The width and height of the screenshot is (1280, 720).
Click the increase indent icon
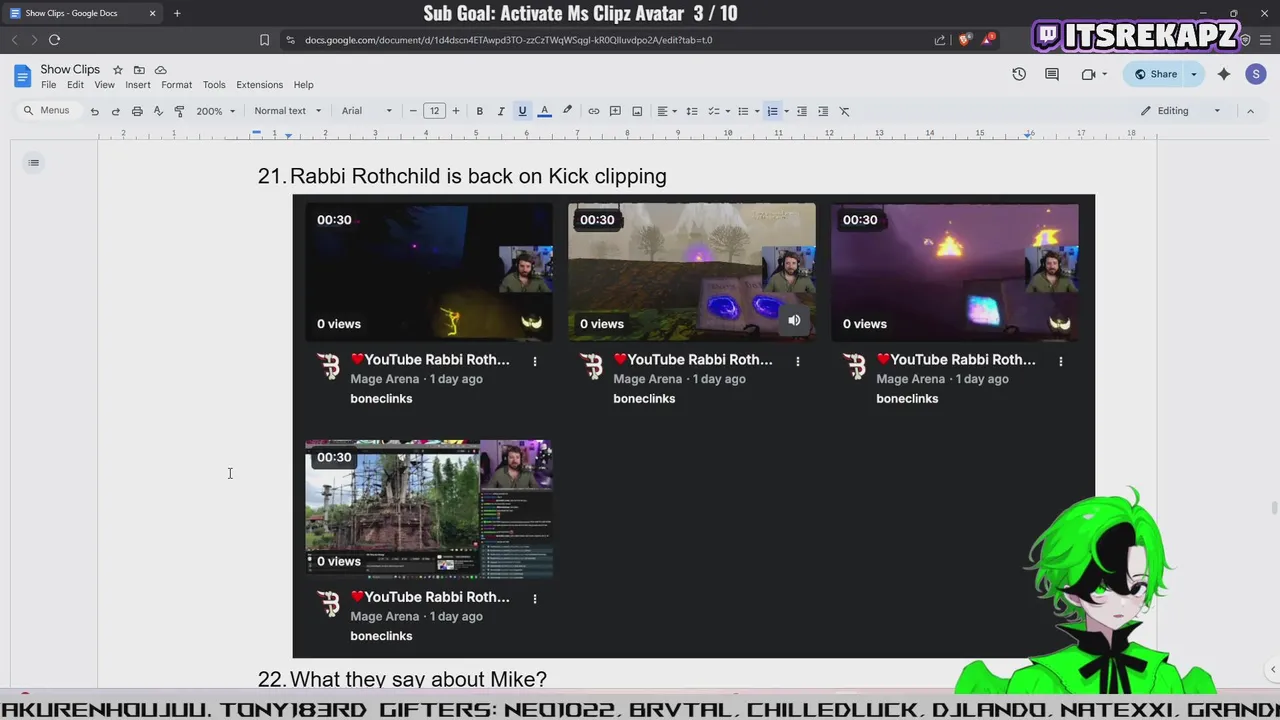(823, 111)
